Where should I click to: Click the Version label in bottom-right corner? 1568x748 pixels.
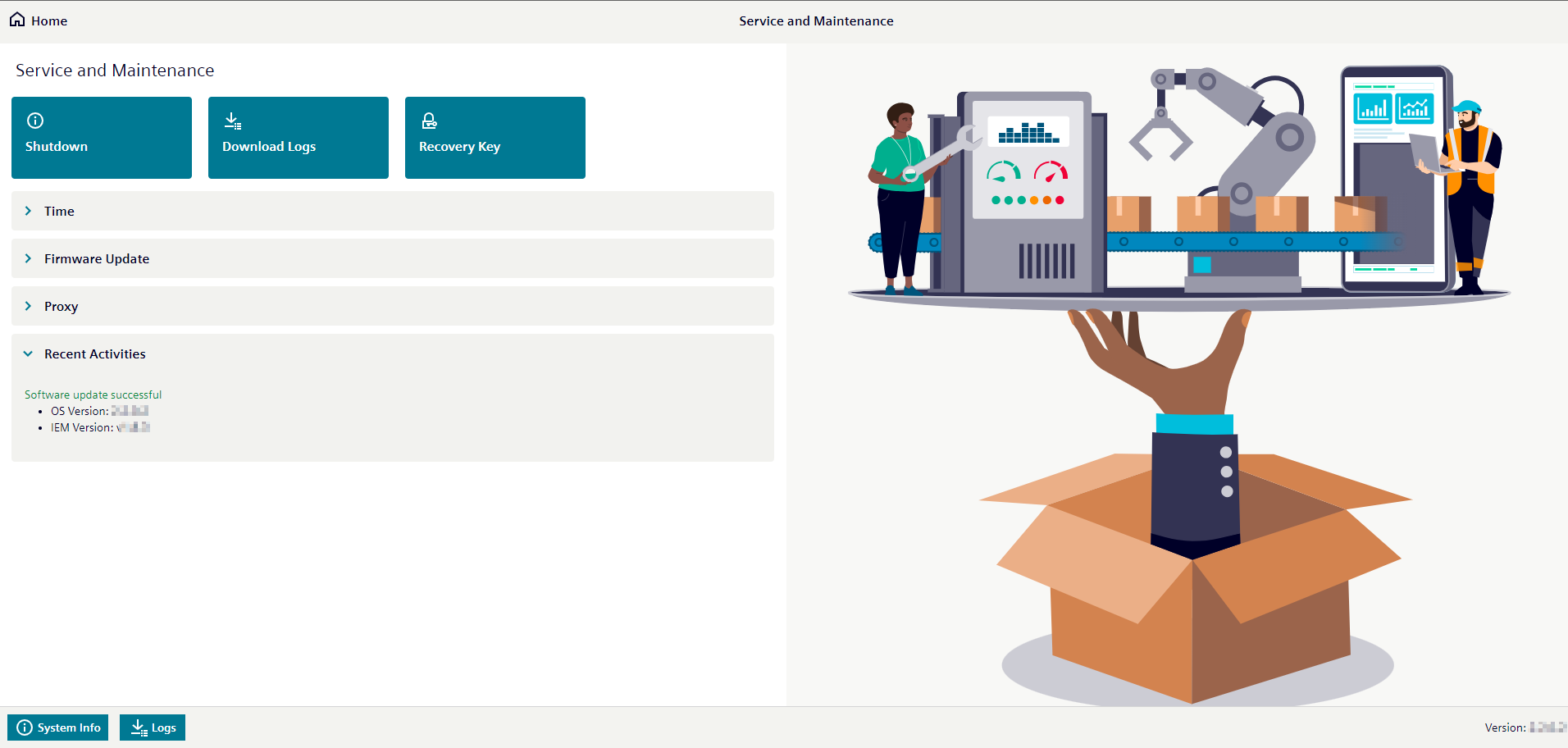(1505, 727)
